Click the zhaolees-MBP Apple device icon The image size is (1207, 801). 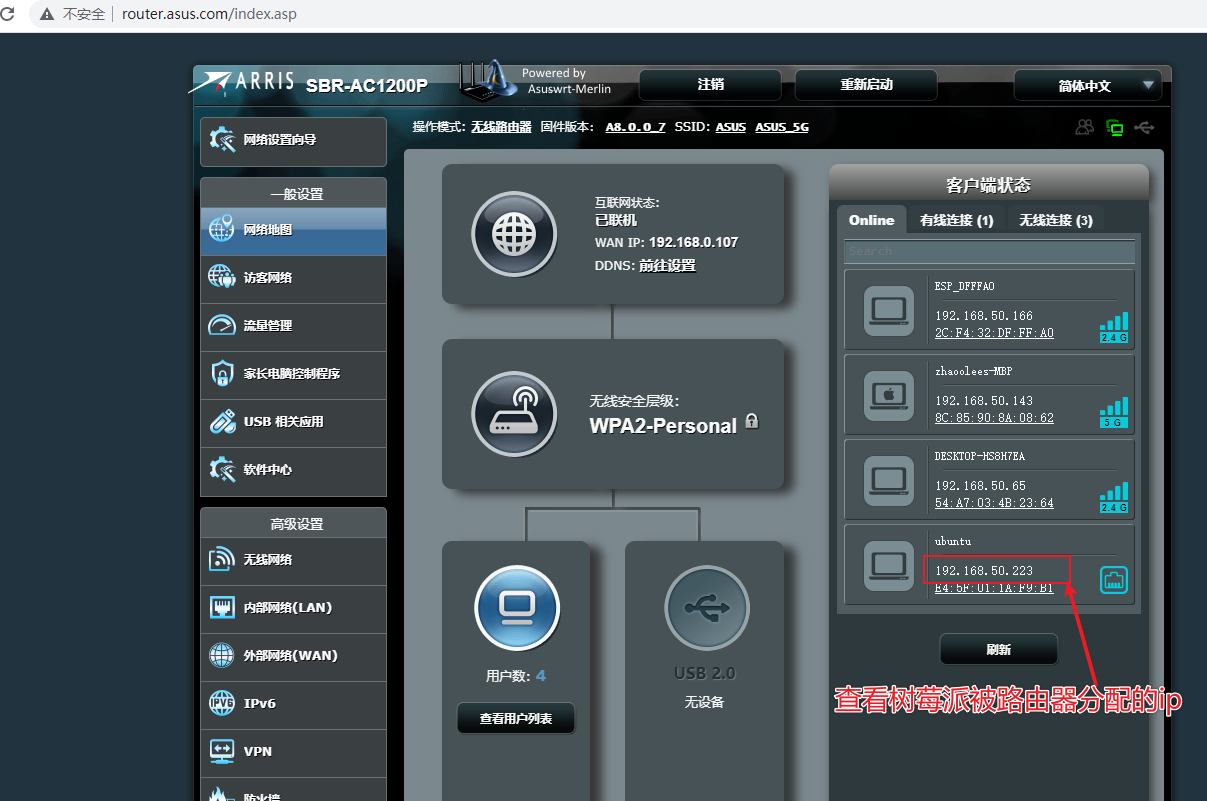pyautogui.click(x=888, y=395)
